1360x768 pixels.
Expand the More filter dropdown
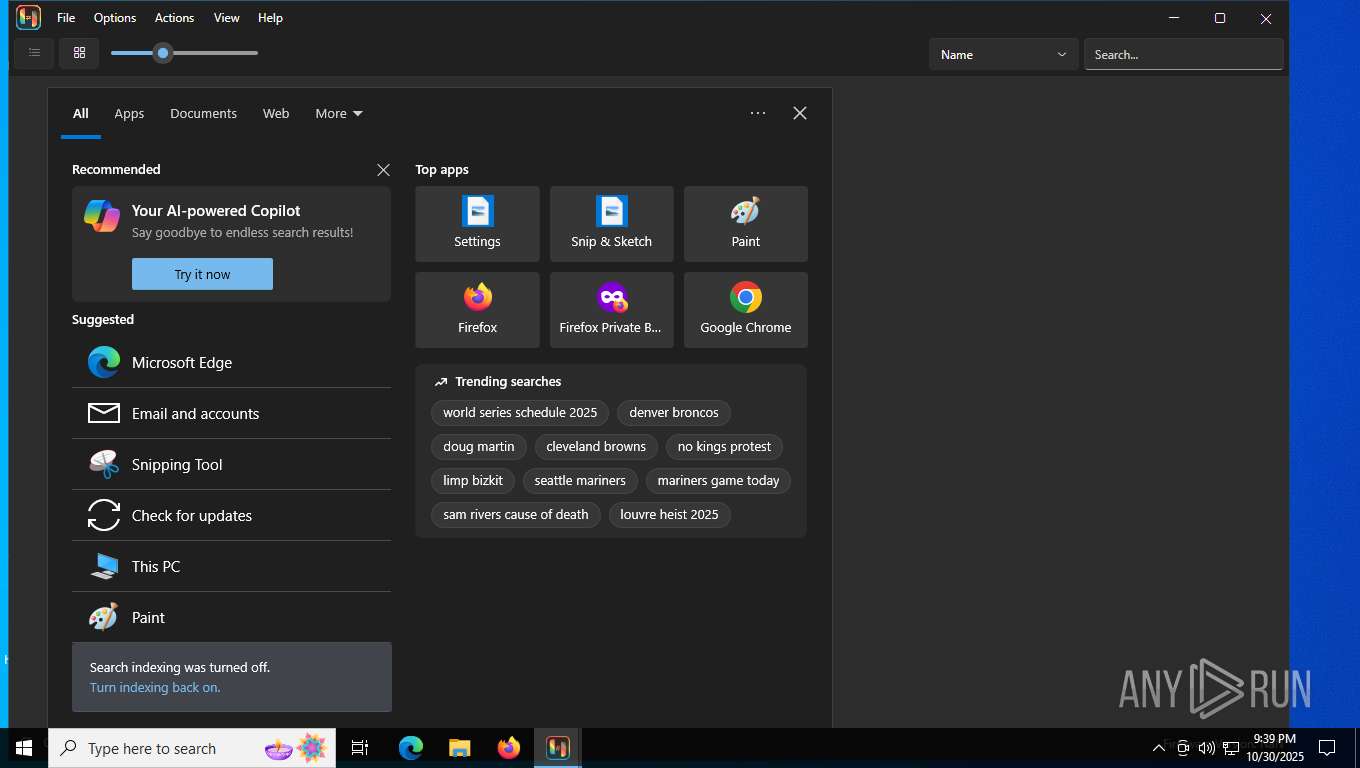(339, 113)
